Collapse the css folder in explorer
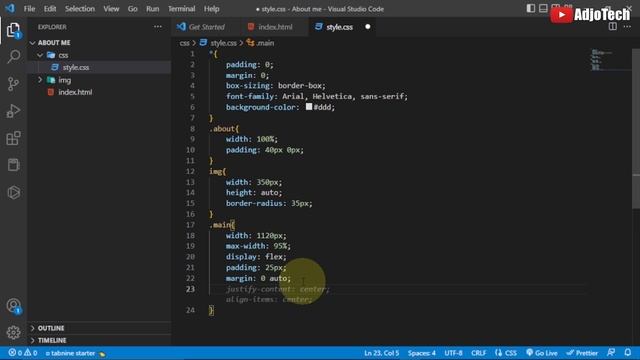The height and width of the screenshot is (360, 640). coord(40,55)
